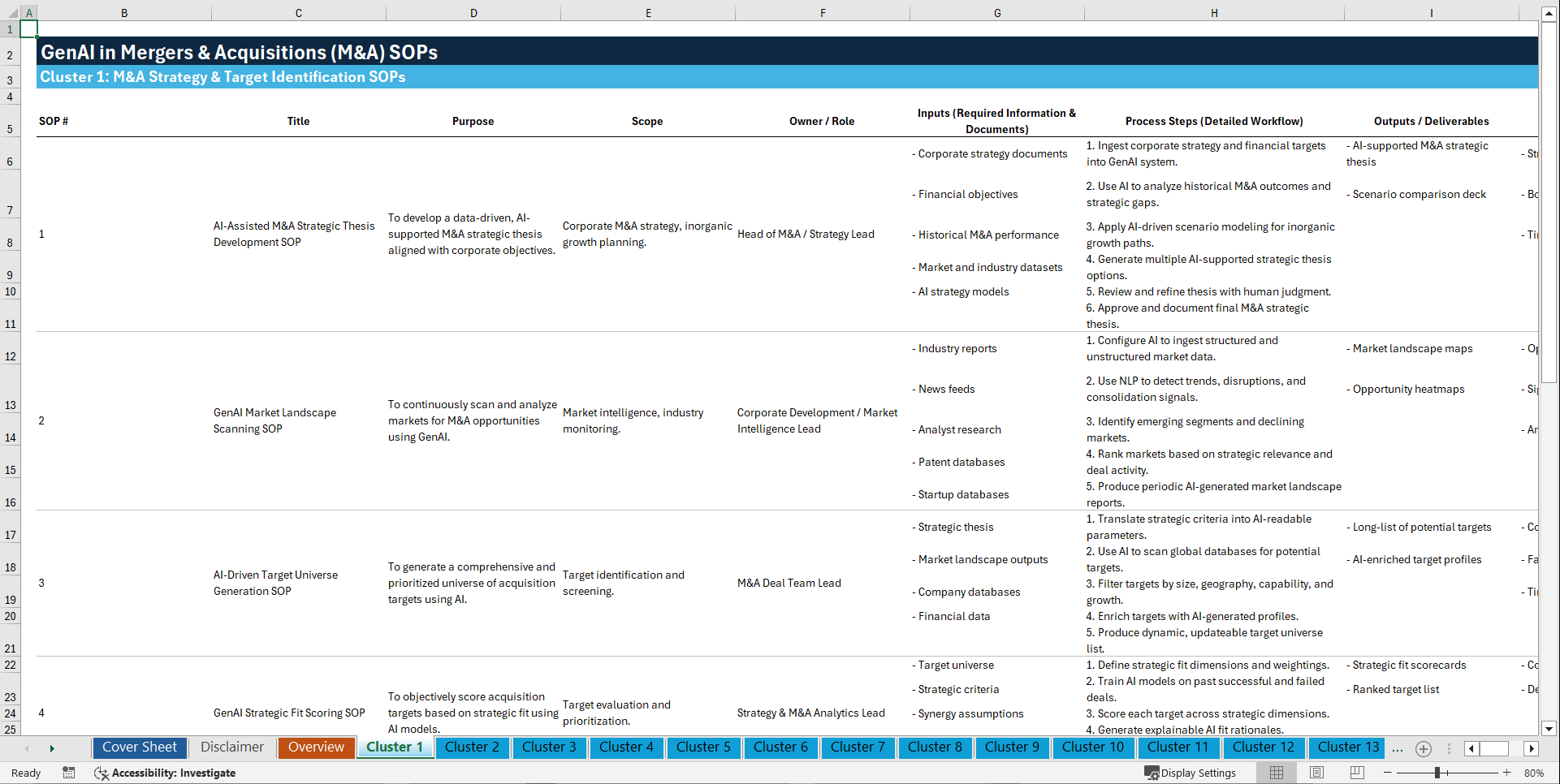The image size is (1560, 784).
Task: Switch to the Cluster 13 tab
Action: click(1346, 747)
